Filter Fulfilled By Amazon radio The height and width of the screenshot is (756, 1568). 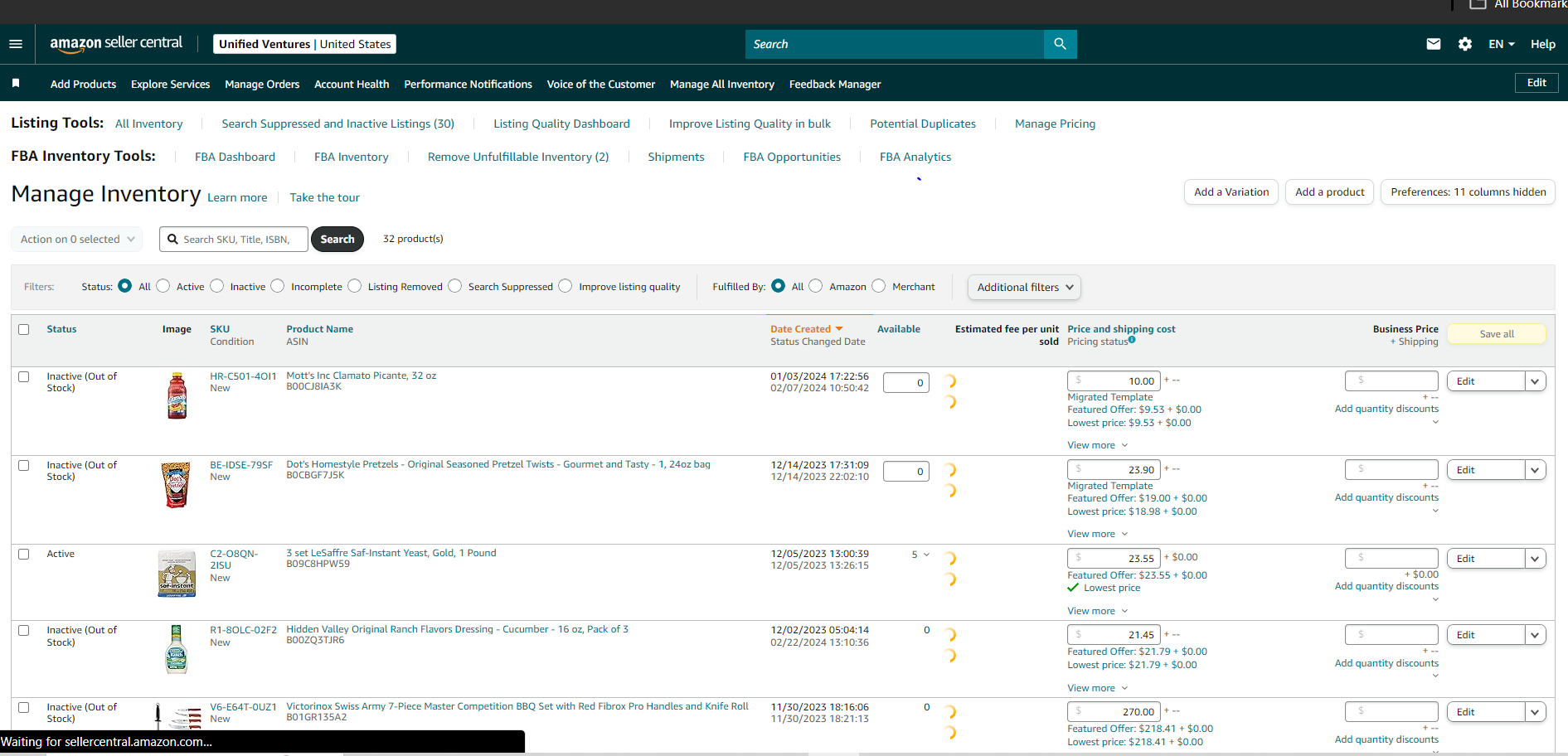pos(816,286)
